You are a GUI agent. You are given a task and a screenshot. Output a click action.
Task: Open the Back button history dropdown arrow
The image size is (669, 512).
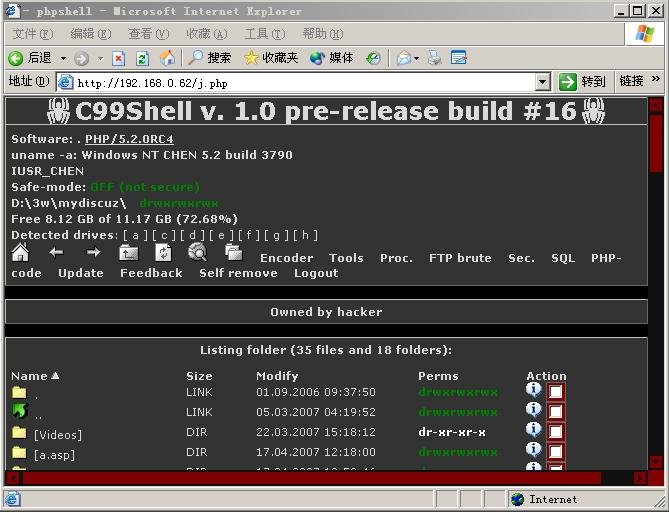63,58
